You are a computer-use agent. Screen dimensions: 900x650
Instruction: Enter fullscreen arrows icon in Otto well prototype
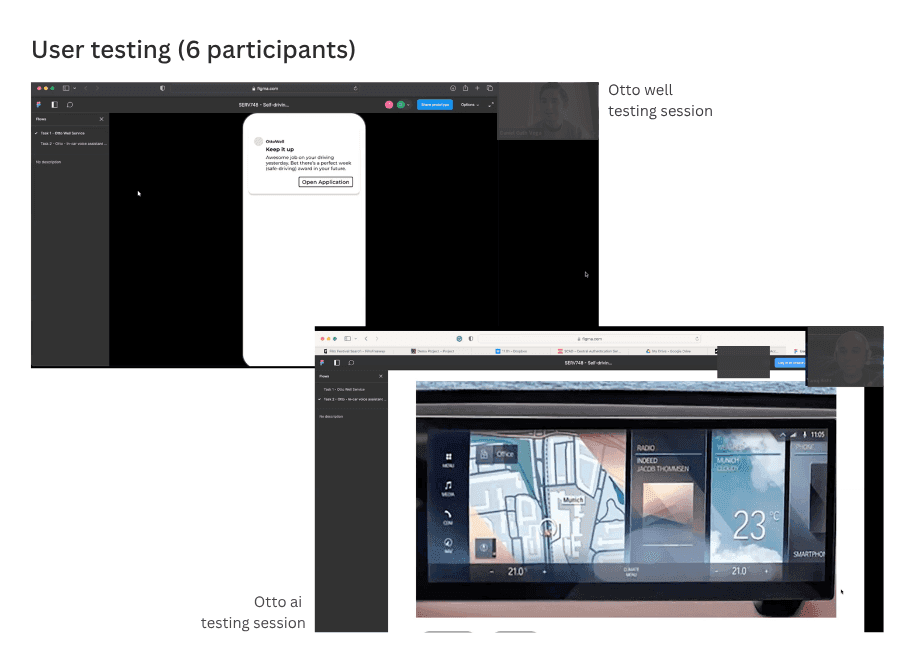tap(491, 105)
